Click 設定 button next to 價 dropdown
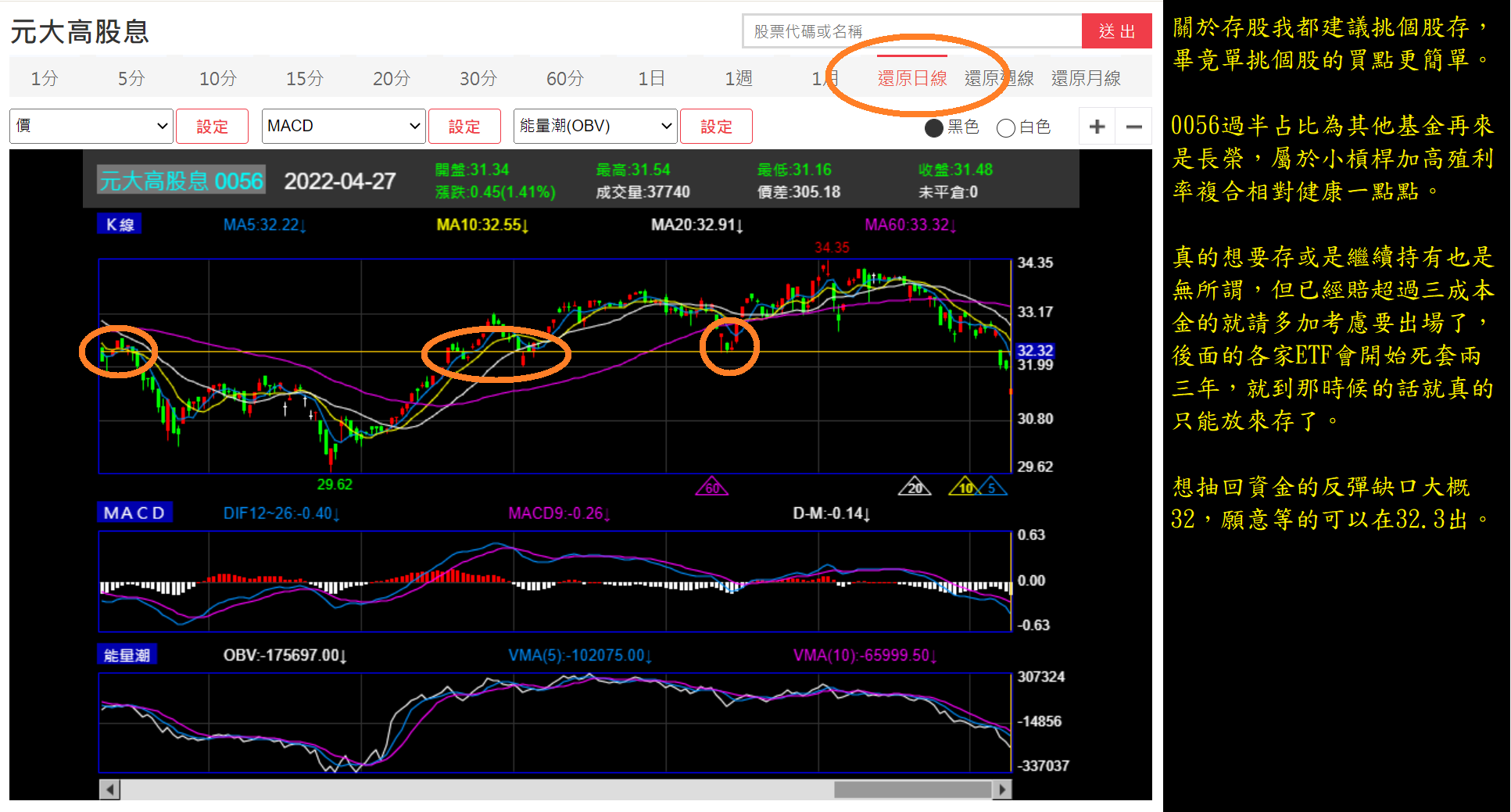1511x812 pixels. [212, 127]
